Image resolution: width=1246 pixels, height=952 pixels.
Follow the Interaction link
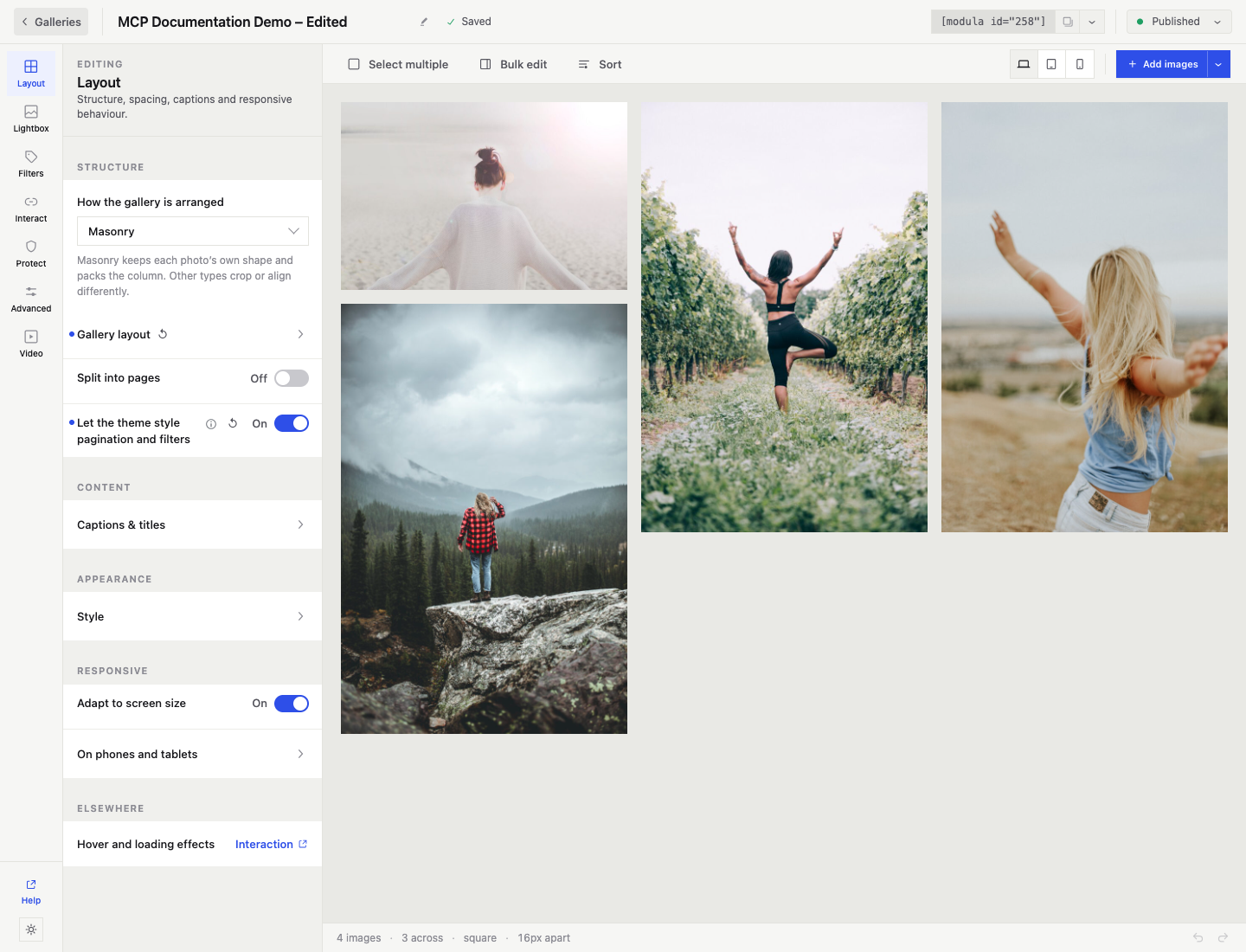pos(271,844)
